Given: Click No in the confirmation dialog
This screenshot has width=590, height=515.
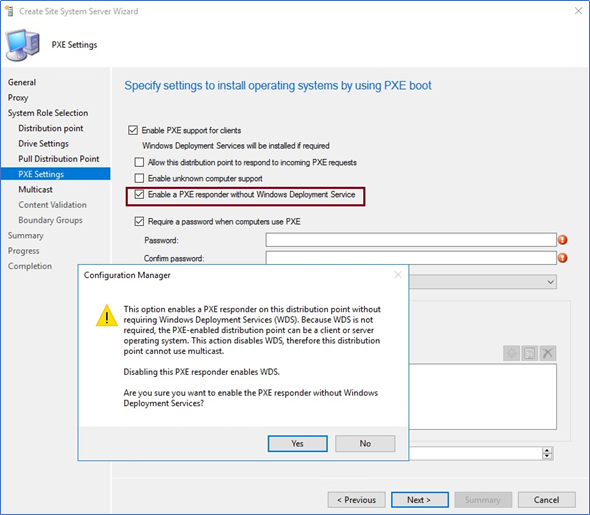Looking at the screenshot, I should coord(365,444).
